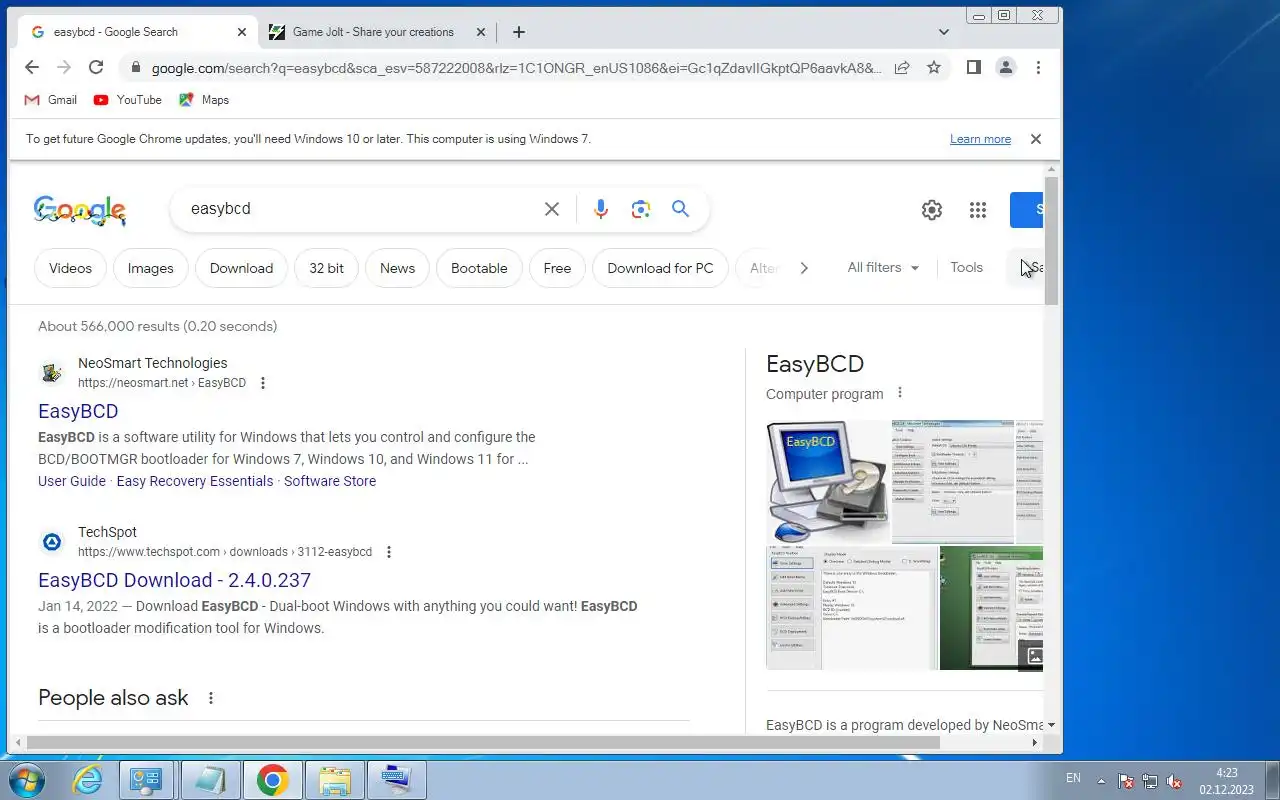
Task: Open the EasyBCD NeoSmart result
Action: [78, 411]
